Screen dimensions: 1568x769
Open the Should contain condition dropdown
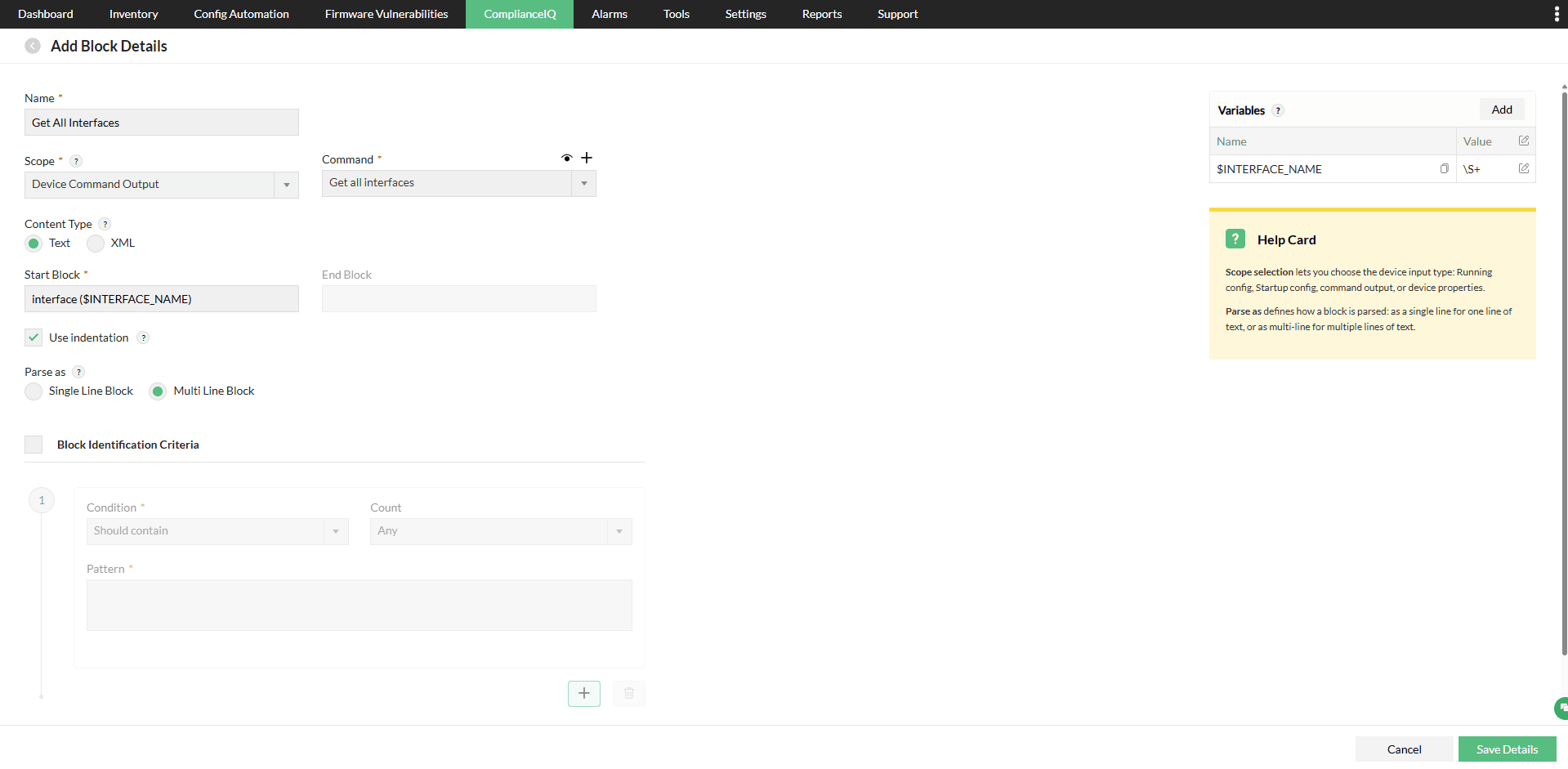click(335, 531)
